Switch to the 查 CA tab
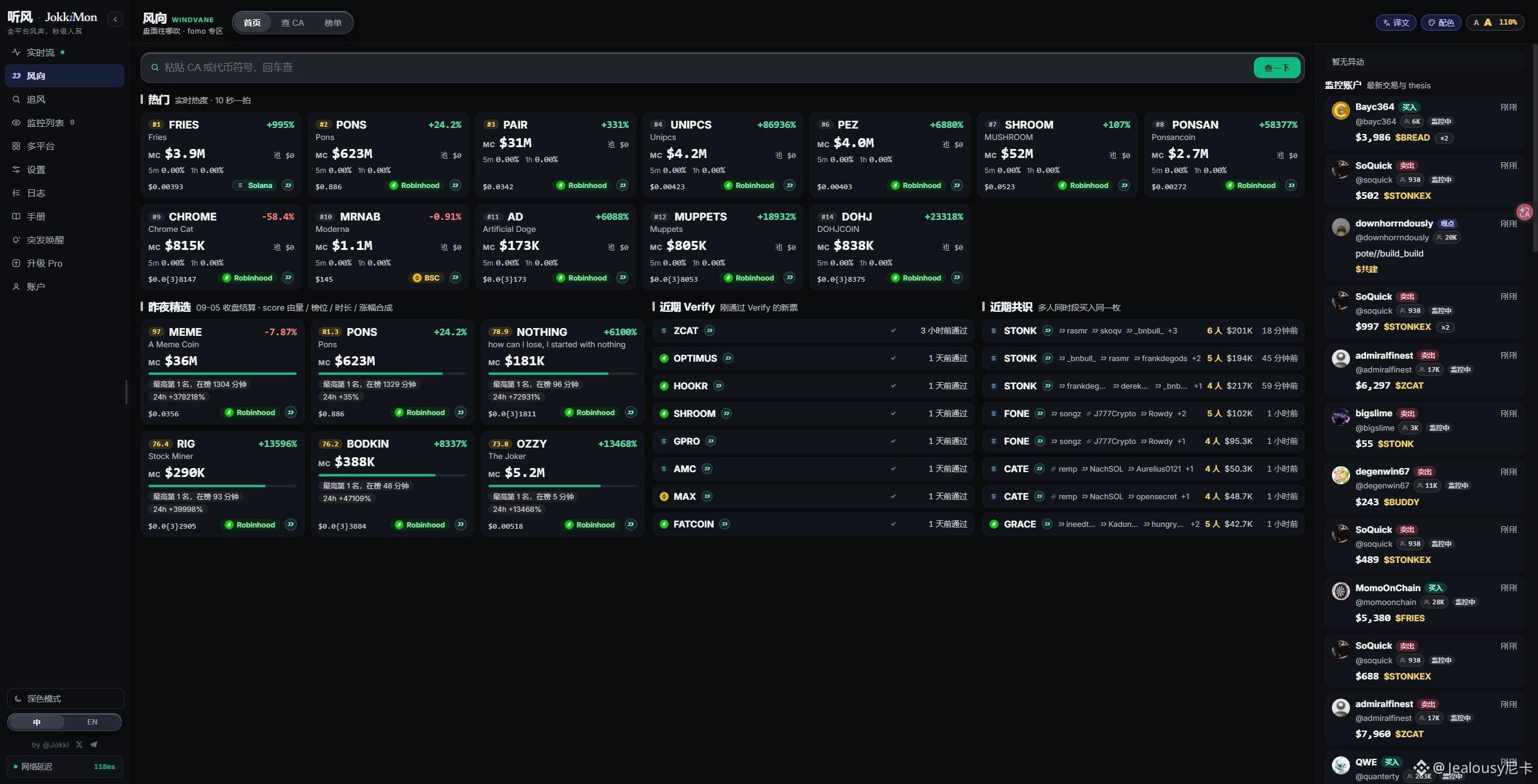This screenshot has width=1538, height=784. point(293,23)
